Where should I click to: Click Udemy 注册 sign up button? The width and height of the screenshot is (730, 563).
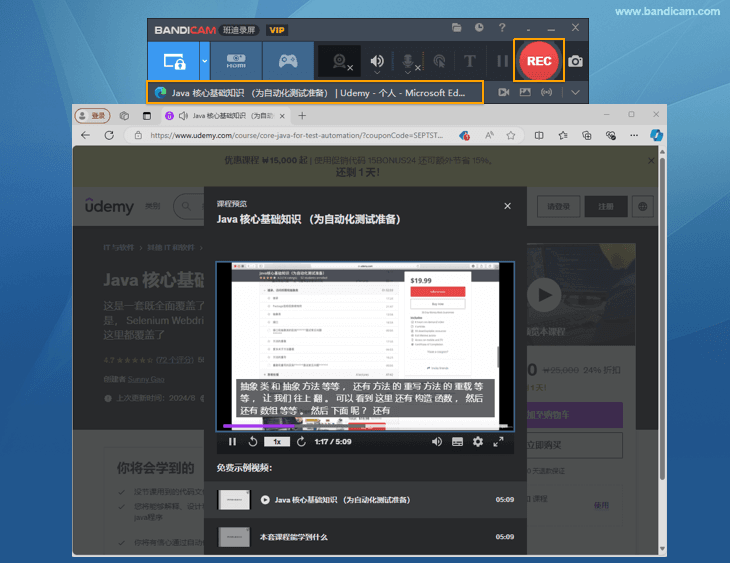tap(606, 206)
